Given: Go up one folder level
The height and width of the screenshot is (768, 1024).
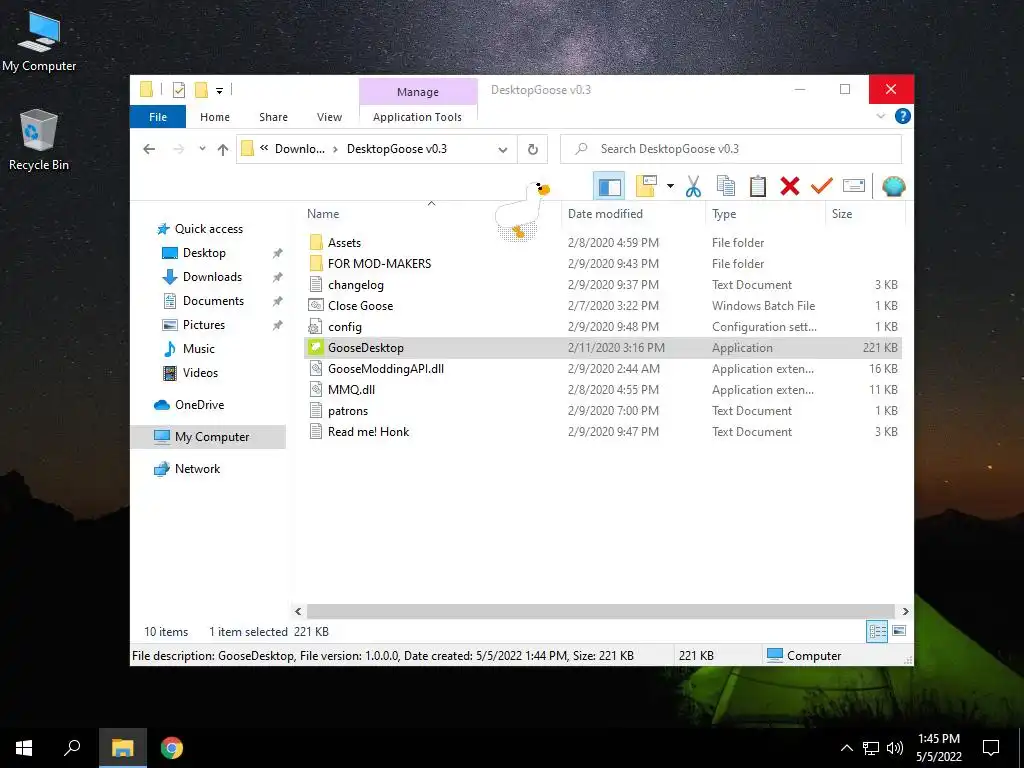Looking at the screenshot, I should (x=223, y=150).
